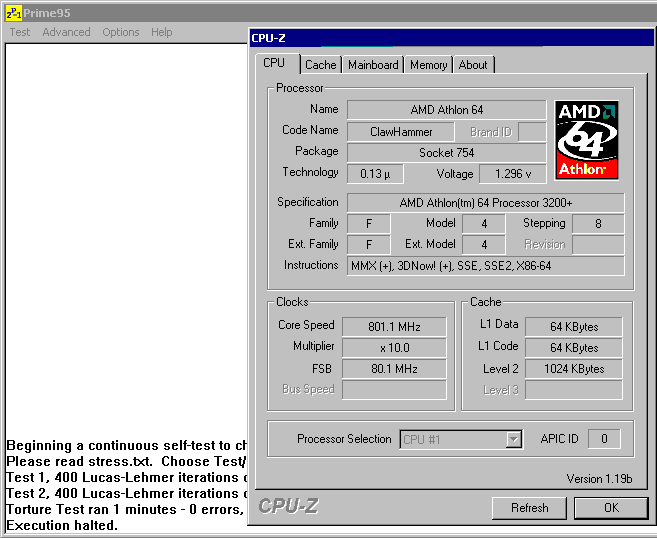The image size is (657, 538).
Task: Click the AMD Athlon 64 logo
Action: point(586,140)
